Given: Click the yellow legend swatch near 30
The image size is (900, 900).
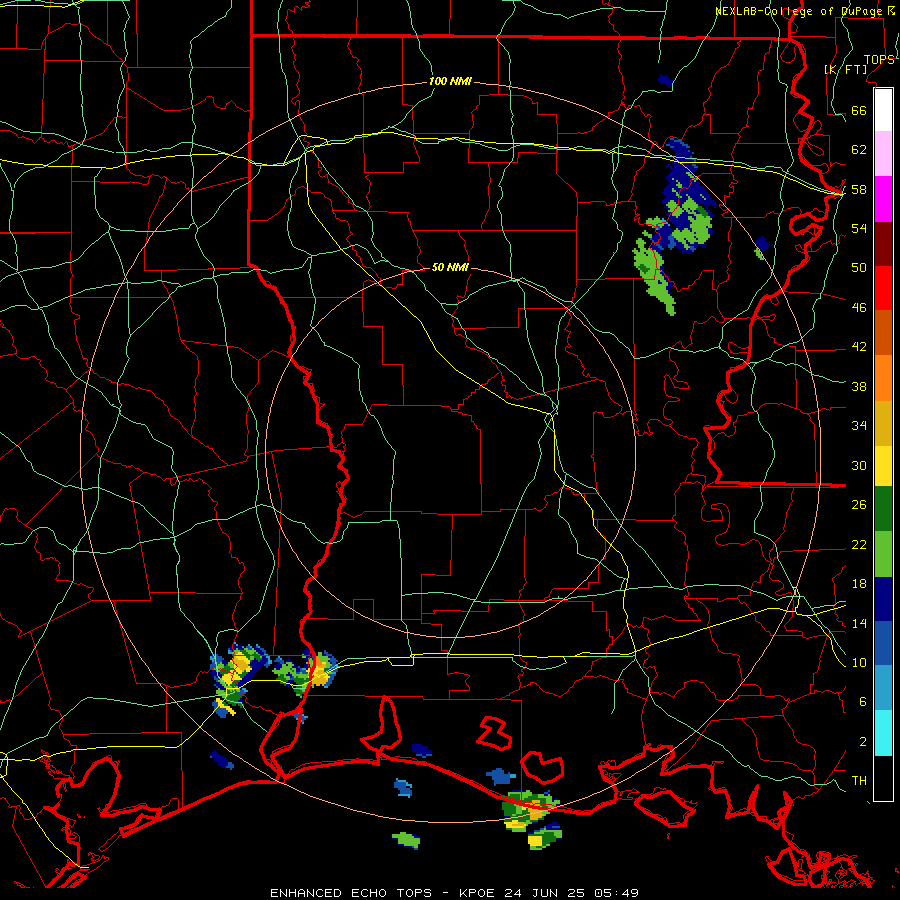Looking at the screenshot, I should pyautogui.click(x=883, y=465).
